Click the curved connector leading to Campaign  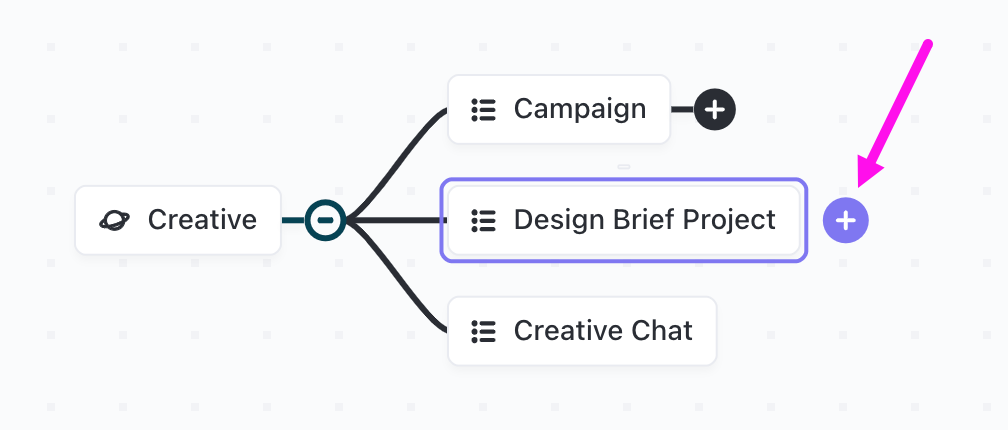click(x=402, y=150)
